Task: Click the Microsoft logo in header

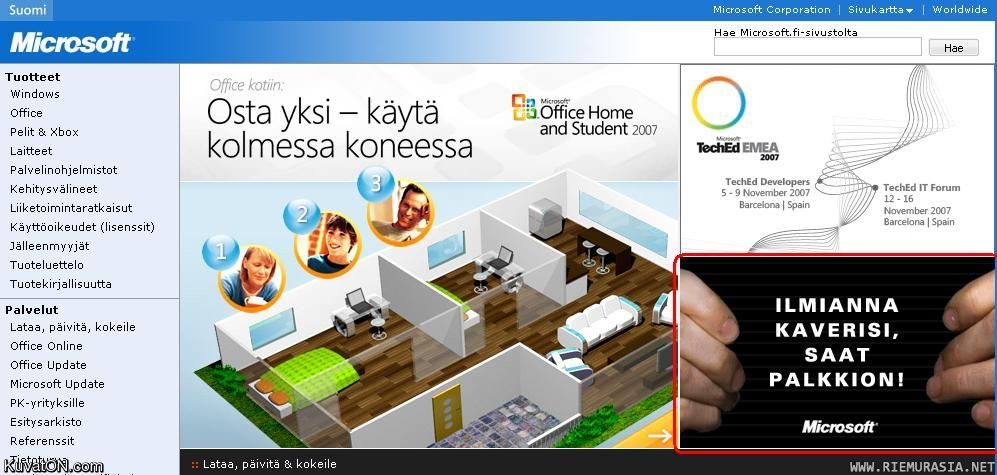Action: pos(71,43)
